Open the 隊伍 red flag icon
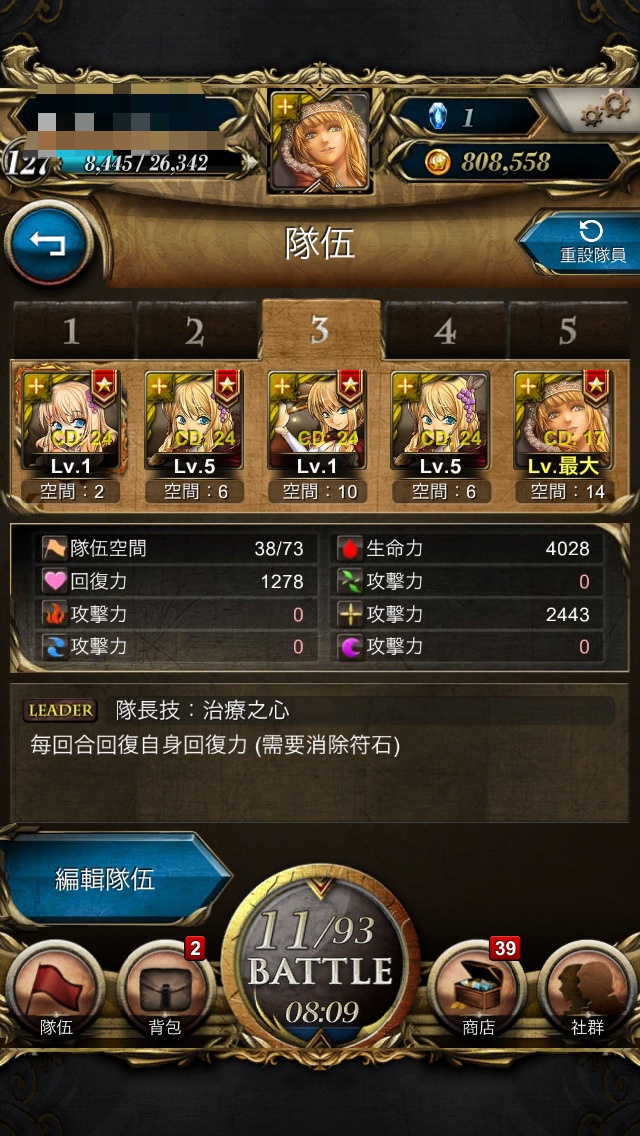 (x=55, y=990)
